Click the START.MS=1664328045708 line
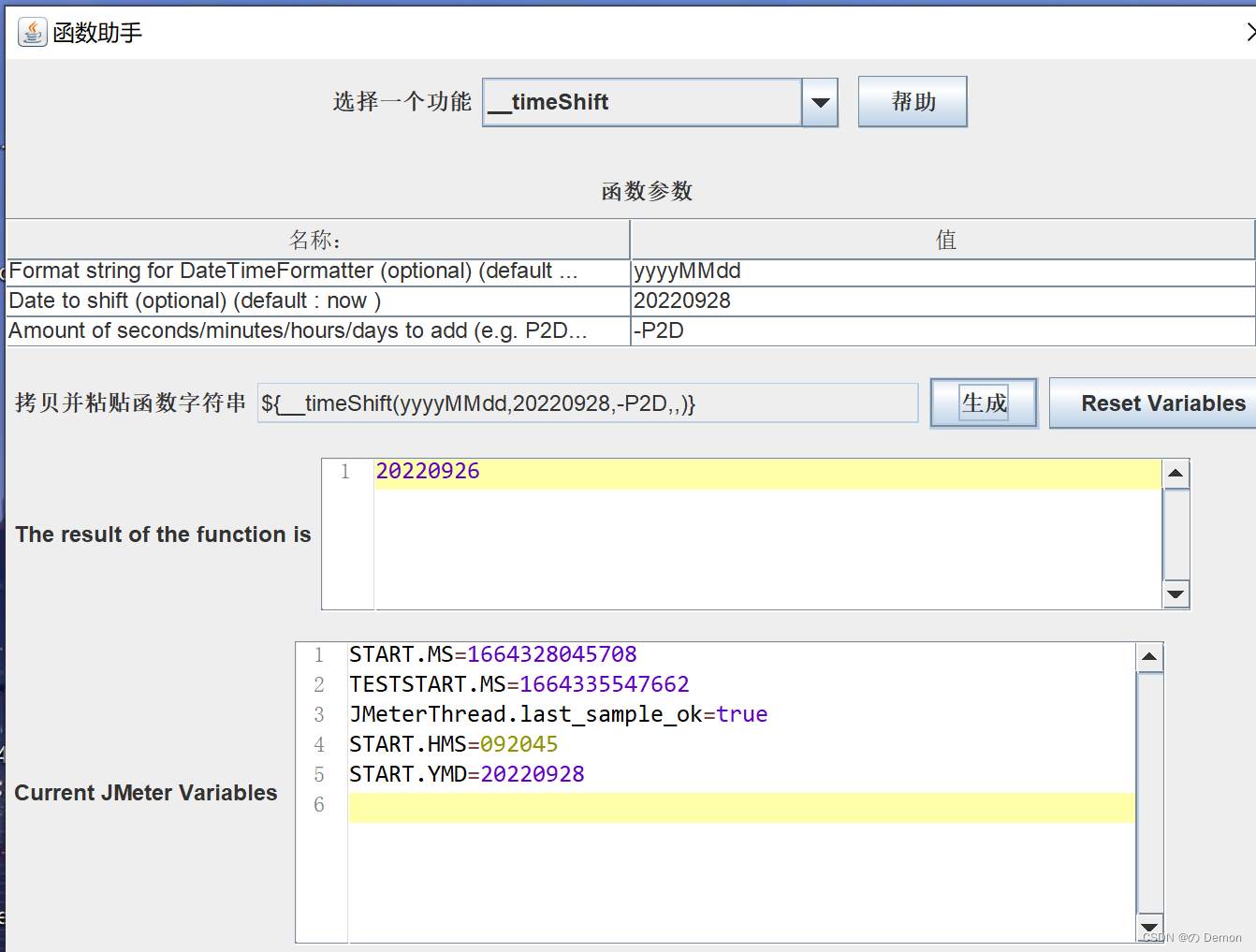This screenshot has width=1256, height=952. [493, 654]
